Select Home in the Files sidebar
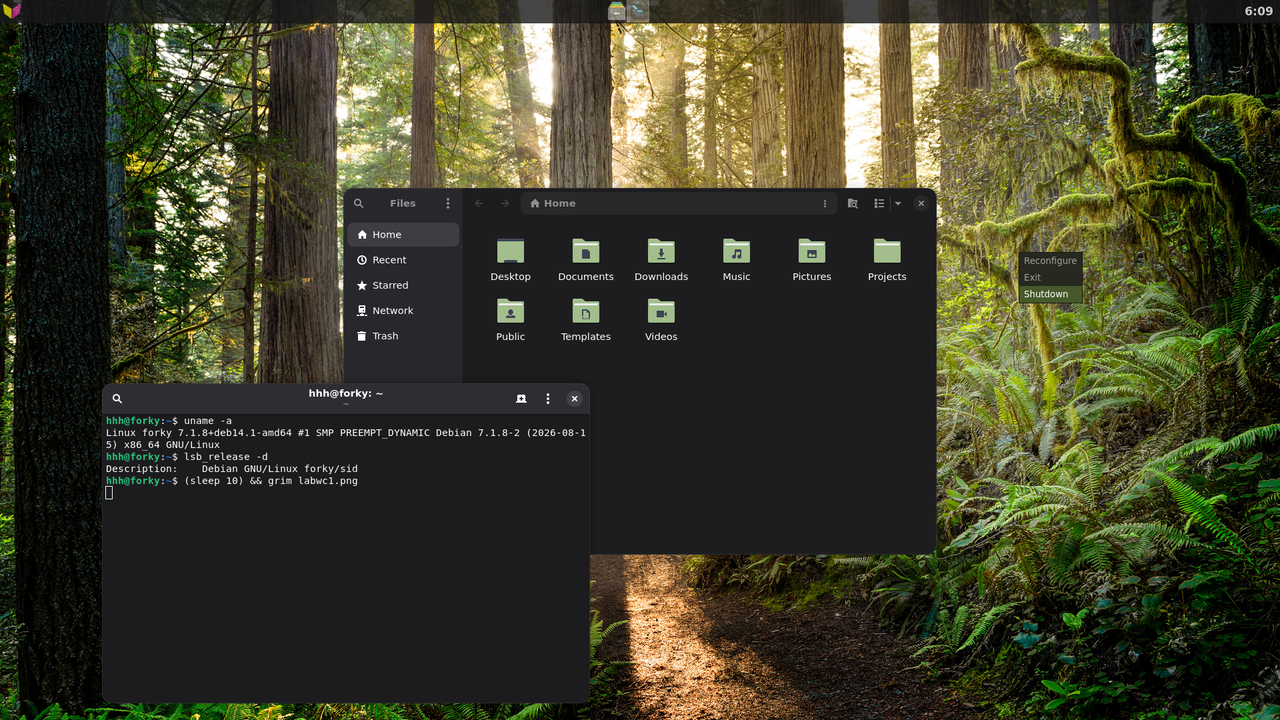The width and height of the screenshot is (1280, 720). (x=403, y=235)
